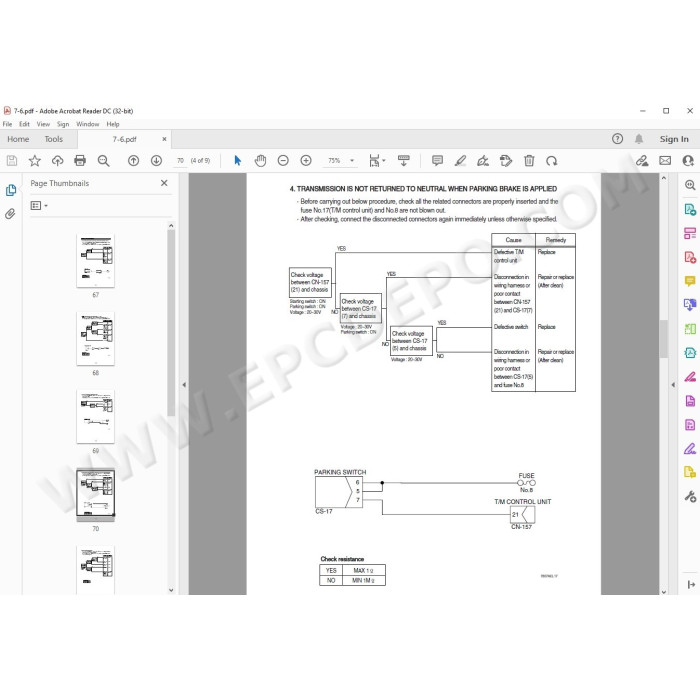The width and height of the screenshot is (700, 700).
Task: Collapse the right tools pane arrow
Action: tap(673, 384)
